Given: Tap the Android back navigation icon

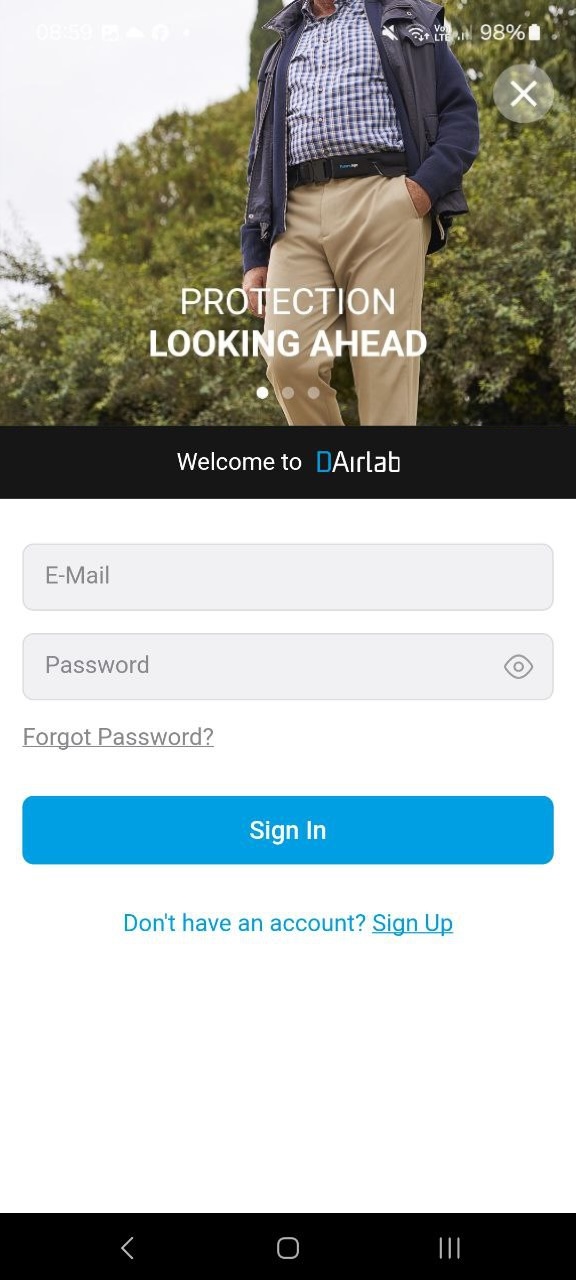Looking at the screenshot, I should tap(127, 1247).
